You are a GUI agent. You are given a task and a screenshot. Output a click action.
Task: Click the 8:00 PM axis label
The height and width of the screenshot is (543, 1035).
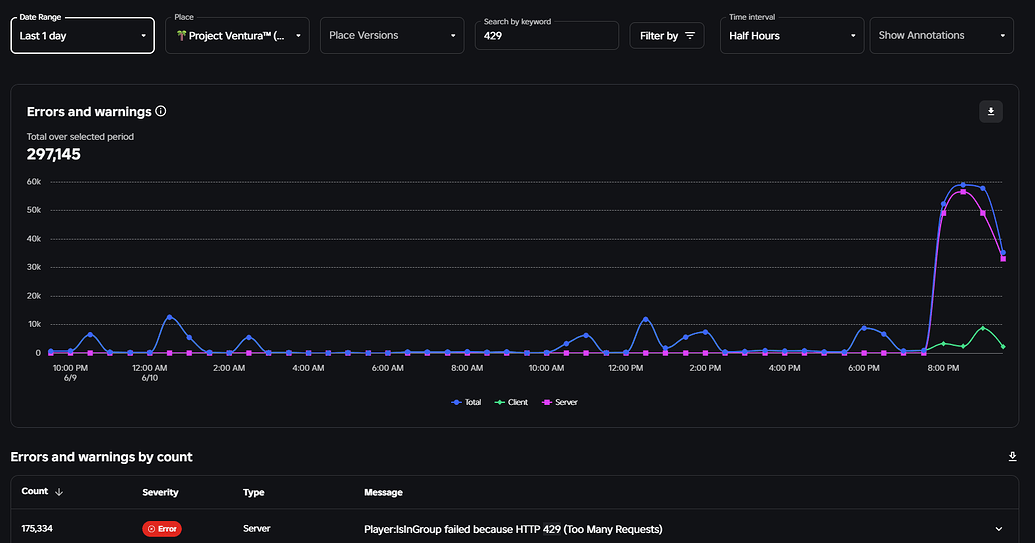coord(943,368)
